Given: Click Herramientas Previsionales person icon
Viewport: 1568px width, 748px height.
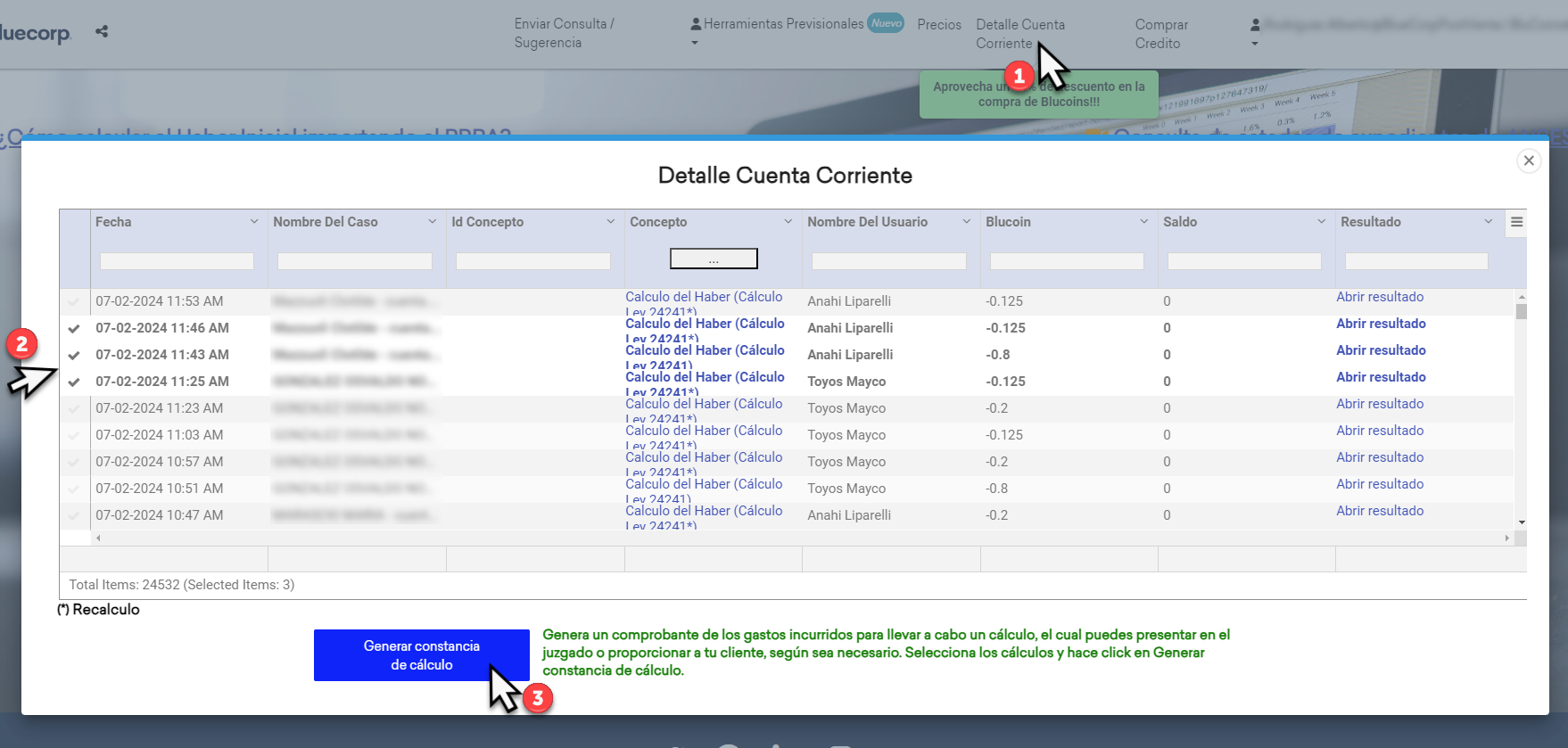Looking at the screenshot, I should click(696, 25).
